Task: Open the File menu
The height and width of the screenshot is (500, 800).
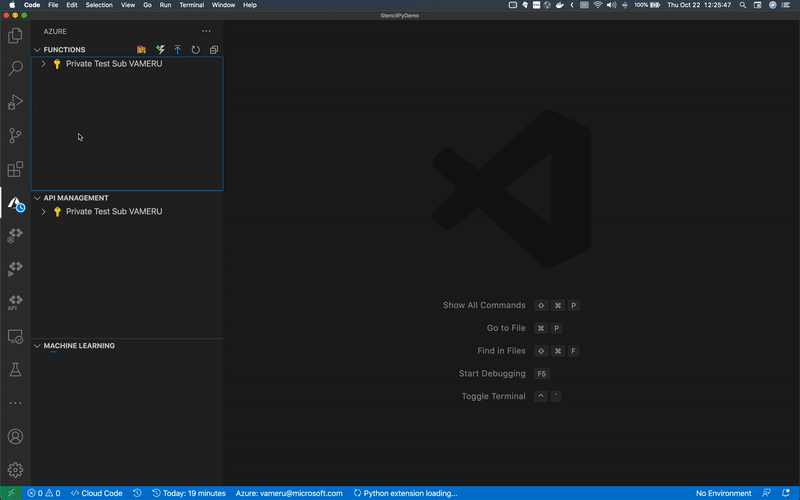Action: [x=53, y=5]
